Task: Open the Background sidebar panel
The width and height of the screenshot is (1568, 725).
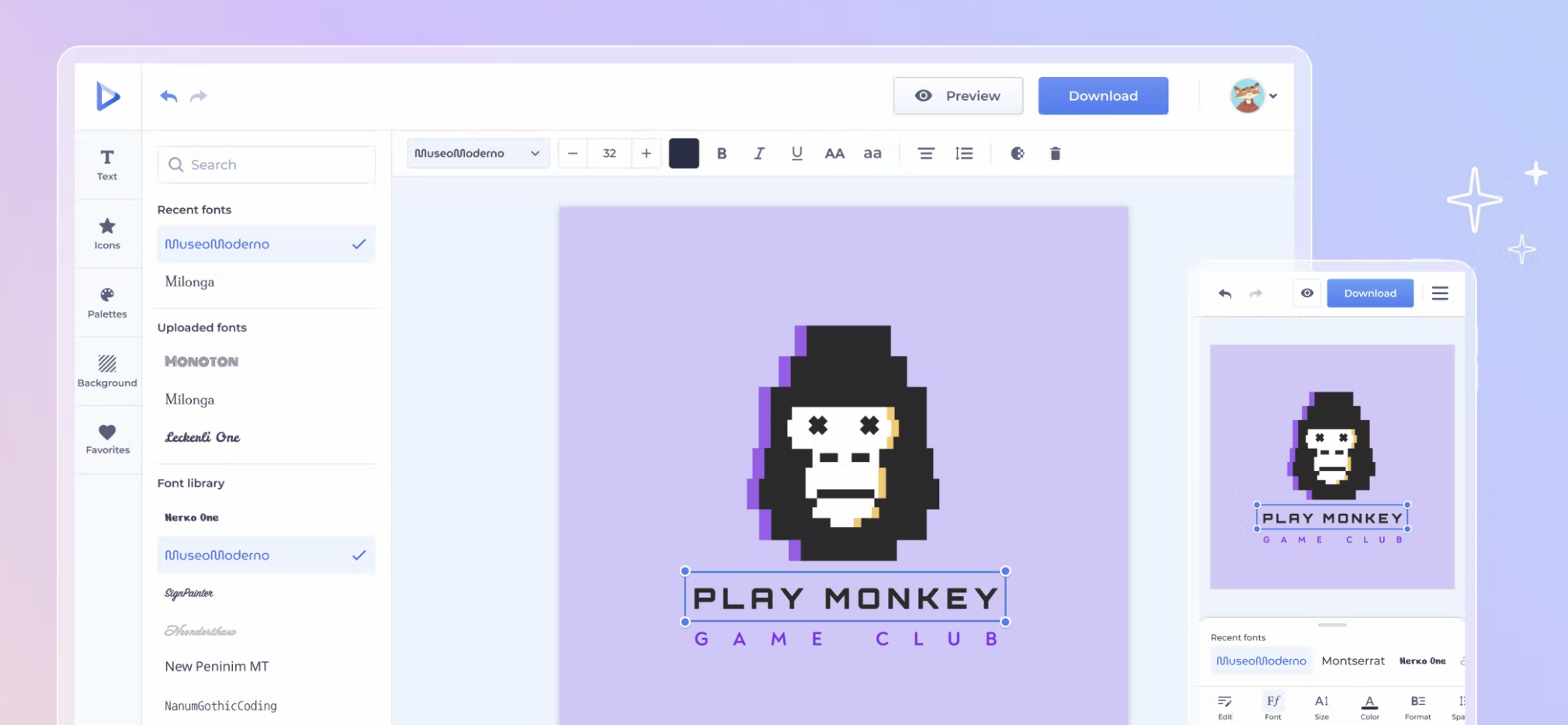Action: pos(107,371)
